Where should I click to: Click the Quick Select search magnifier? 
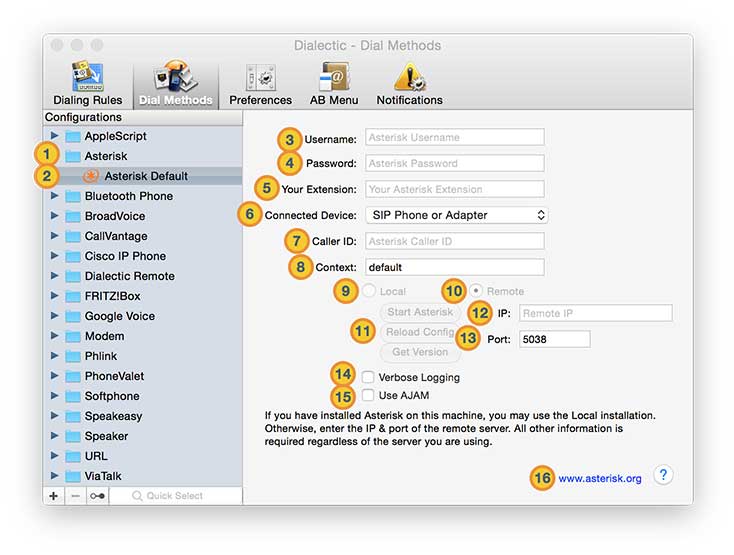point(137,496)
